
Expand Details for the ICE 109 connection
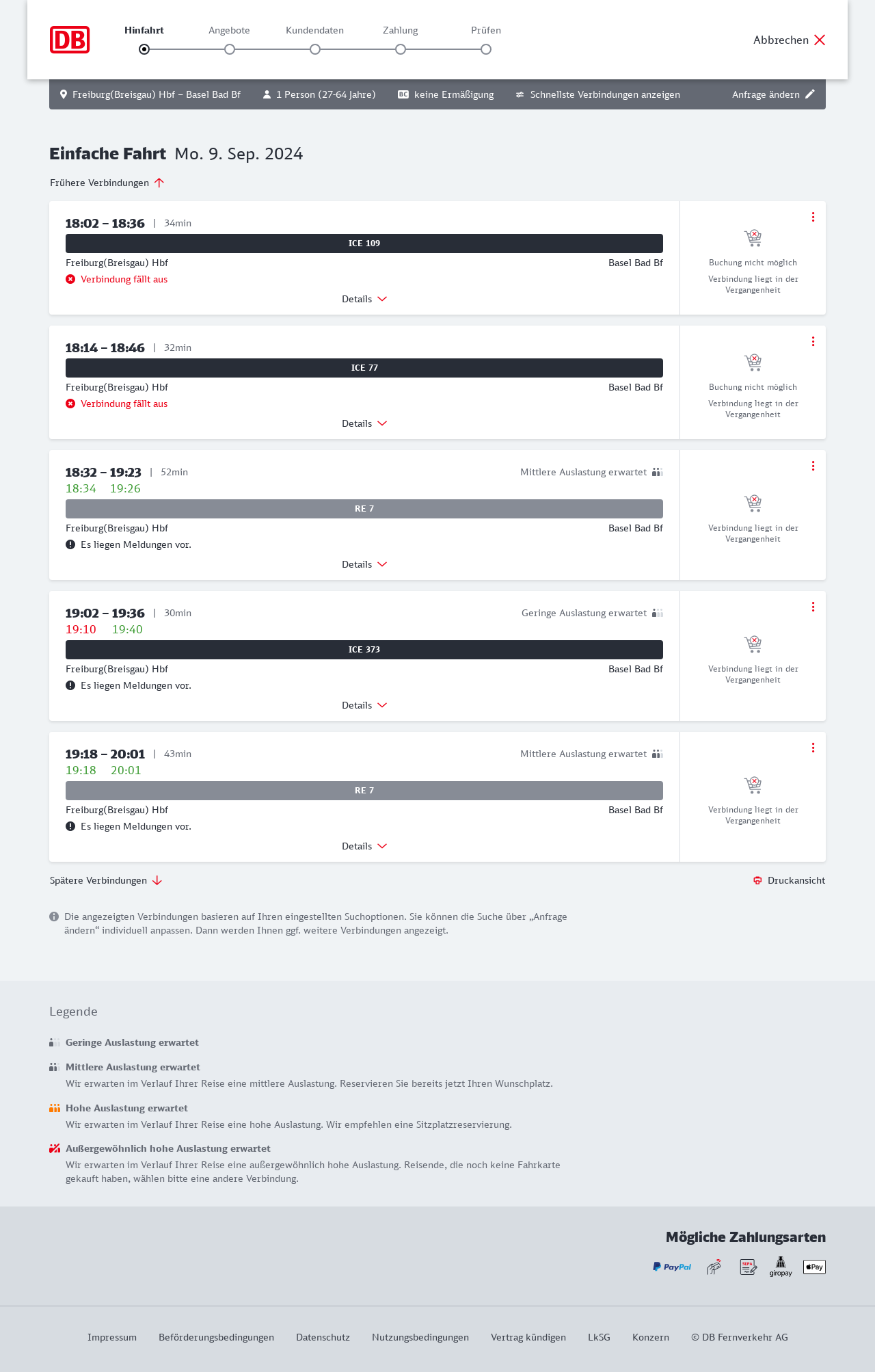coord(364,299)
